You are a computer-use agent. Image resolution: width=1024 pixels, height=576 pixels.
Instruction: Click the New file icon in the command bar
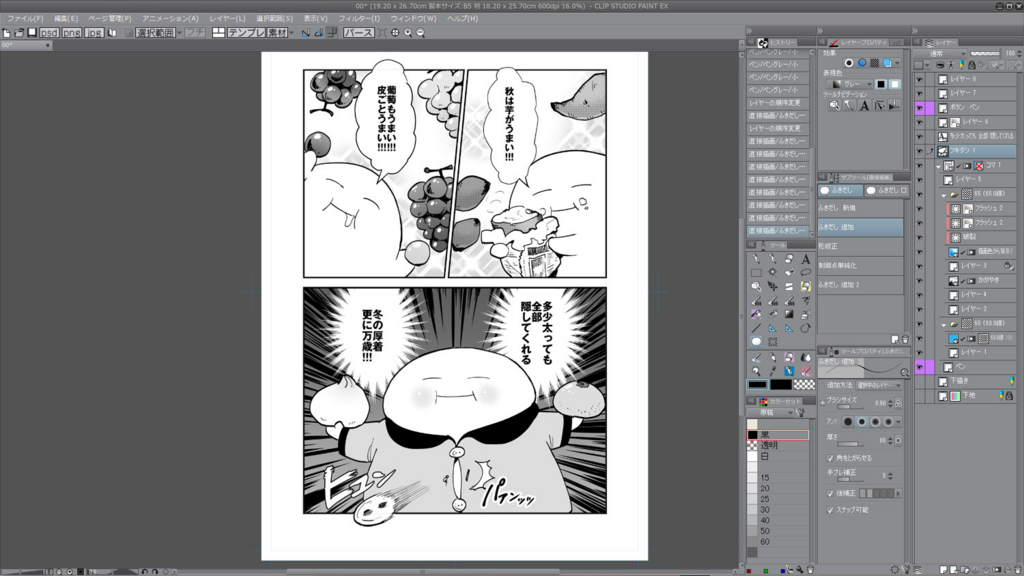[7, 33]
